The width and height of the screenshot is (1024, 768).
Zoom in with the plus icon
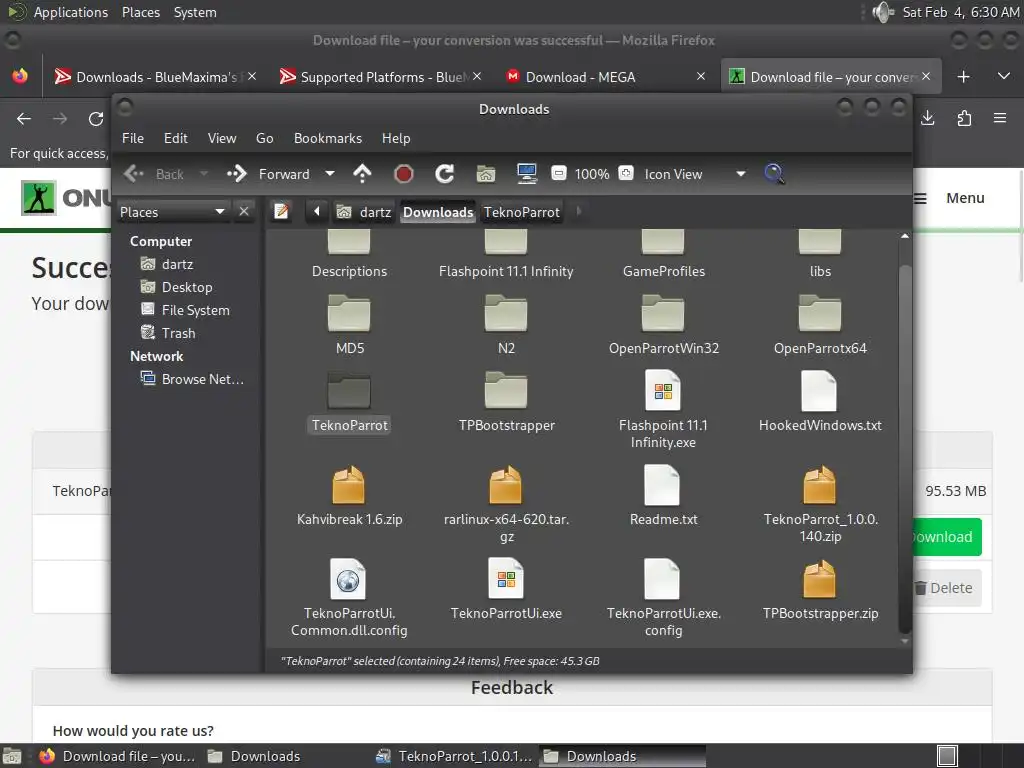[626, 173]
